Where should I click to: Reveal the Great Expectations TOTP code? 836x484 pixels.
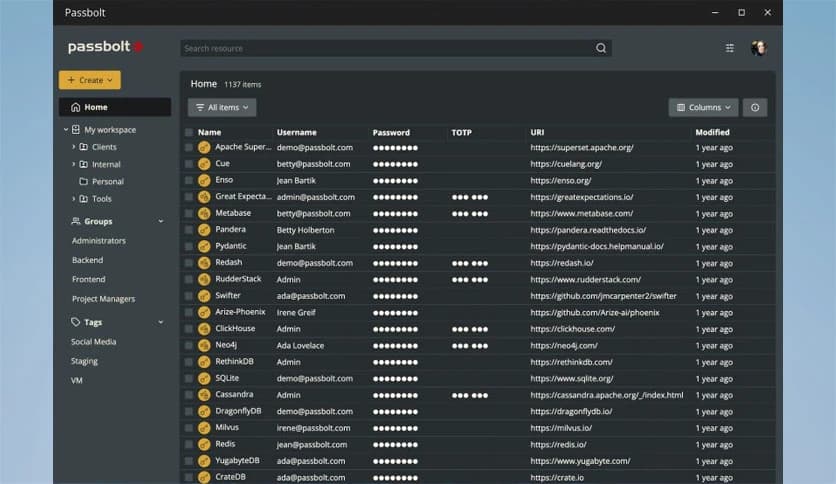pos(470,197)
